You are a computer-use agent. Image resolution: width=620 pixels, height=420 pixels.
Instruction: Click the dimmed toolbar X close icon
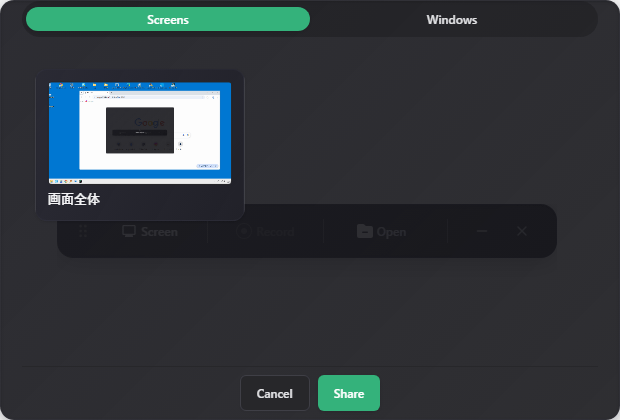click(x=522, y=231)
